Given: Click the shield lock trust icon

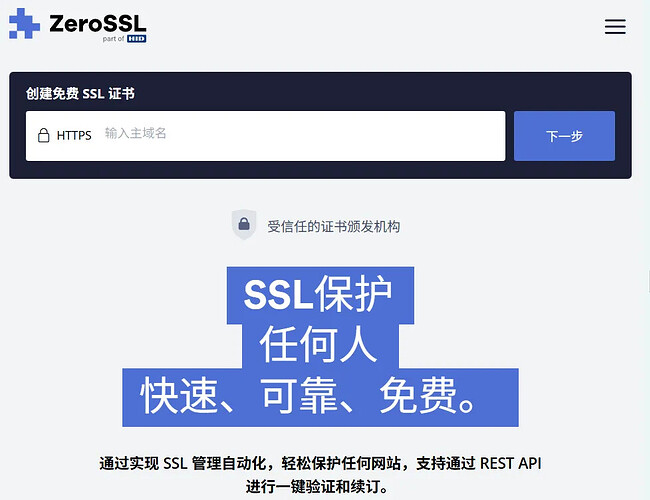Looking at the screenshot, I should pyautogui.click(x=244, y=224).
